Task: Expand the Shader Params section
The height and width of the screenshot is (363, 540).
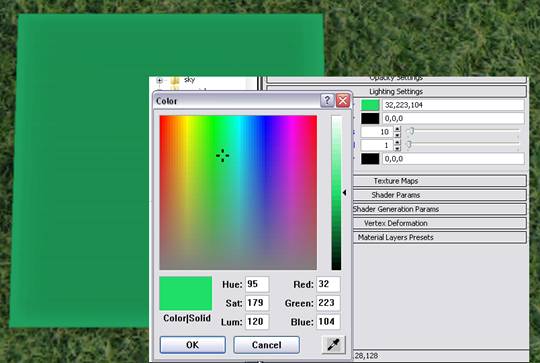Action: (439, 195)
